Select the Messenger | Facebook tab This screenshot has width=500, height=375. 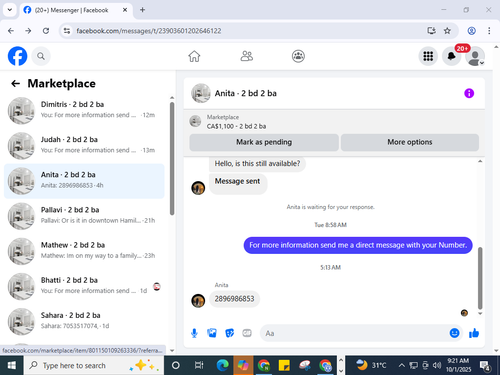point(75,10)
